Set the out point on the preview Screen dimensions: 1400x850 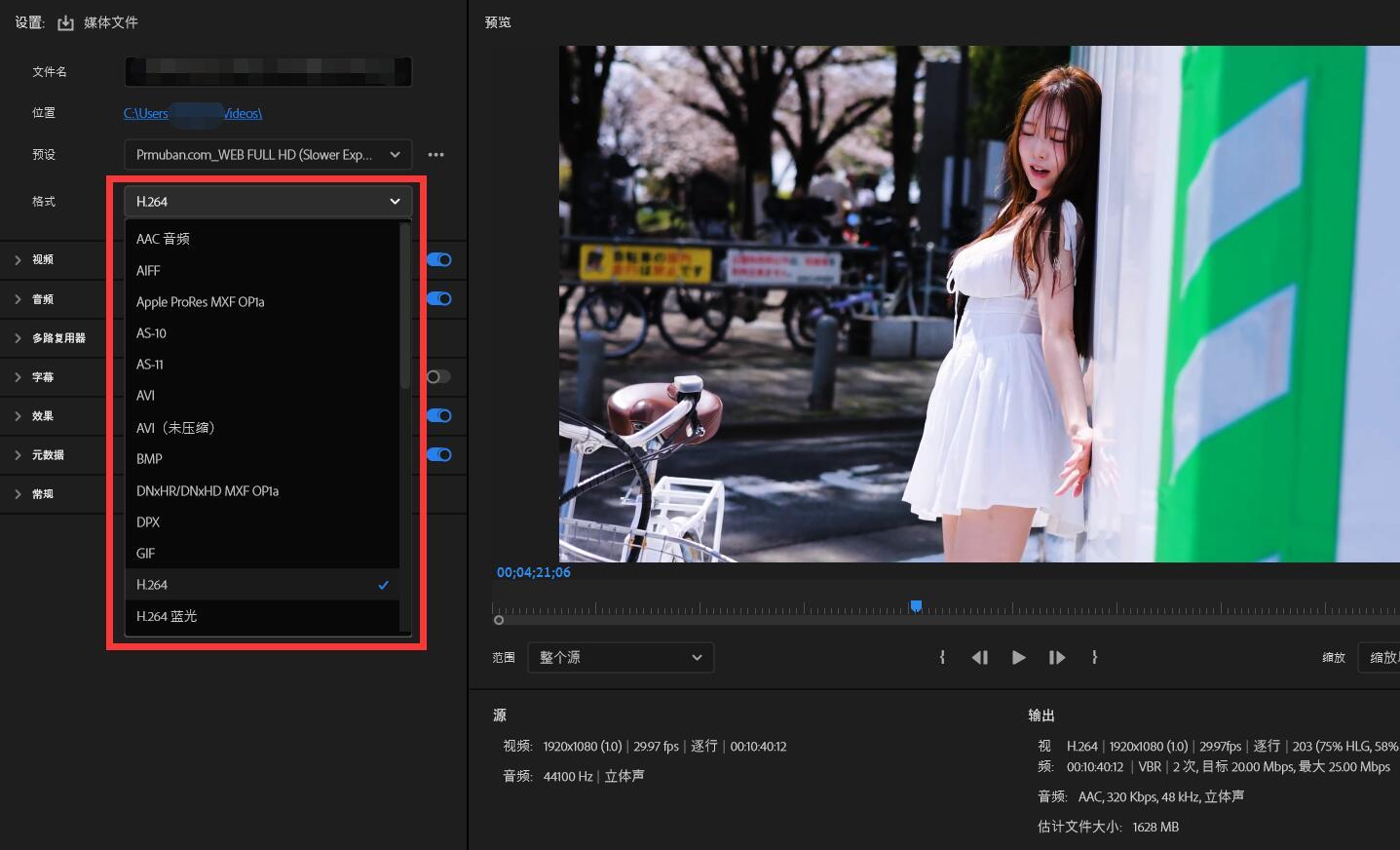1094,657
